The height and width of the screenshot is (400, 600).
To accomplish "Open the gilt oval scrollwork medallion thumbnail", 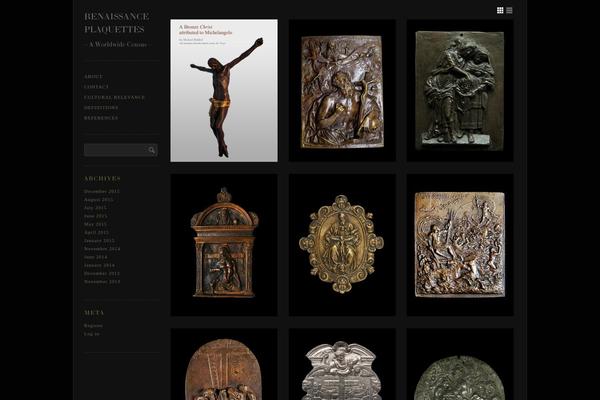I will 342,245.
